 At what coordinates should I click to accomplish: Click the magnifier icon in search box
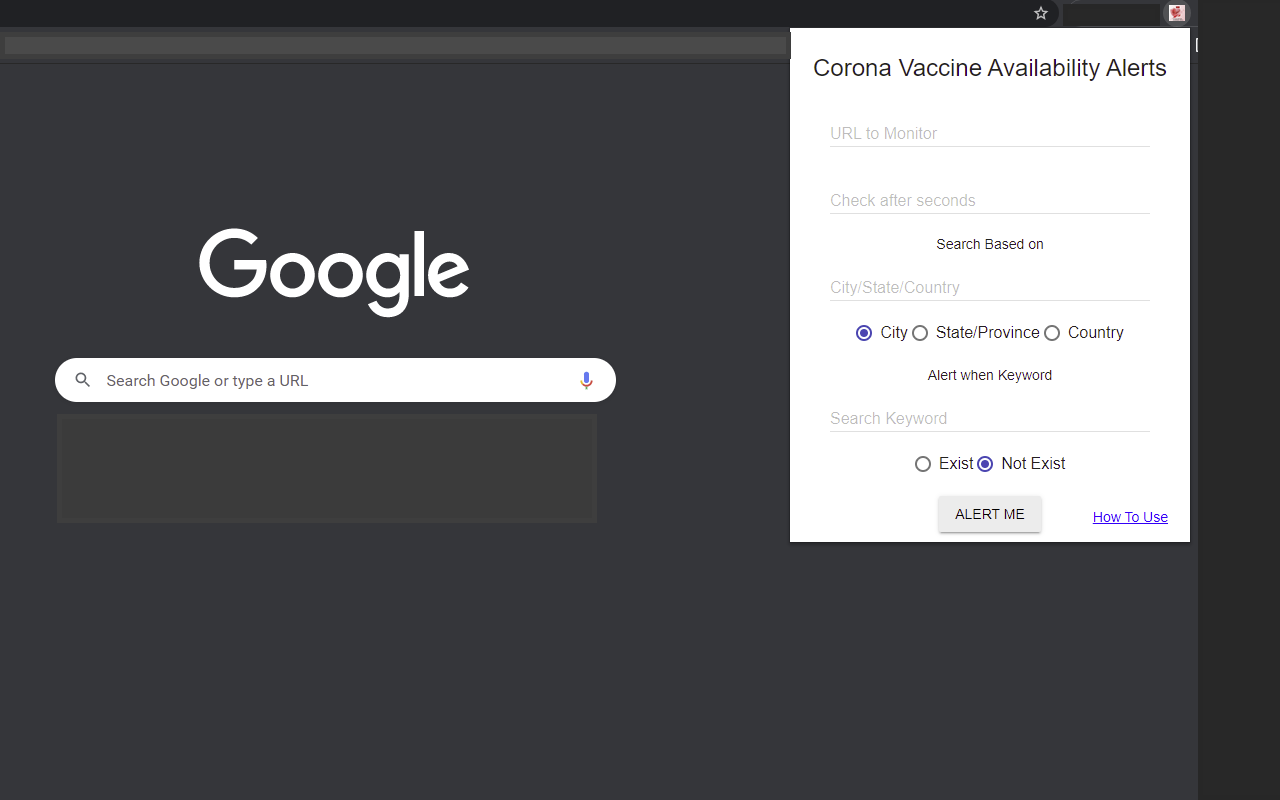83,380
